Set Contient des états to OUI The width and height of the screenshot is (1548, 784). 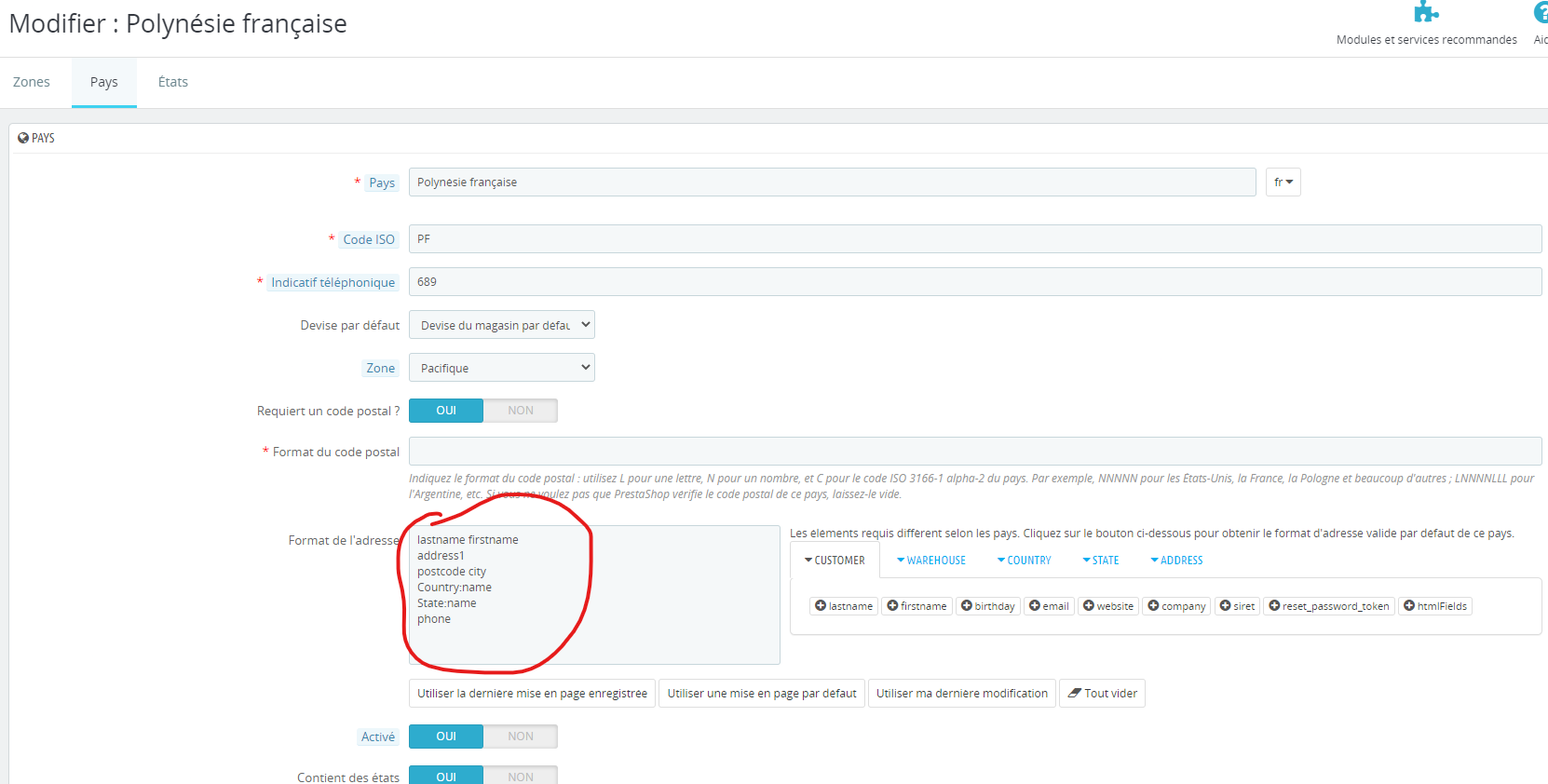coord(446,776)
